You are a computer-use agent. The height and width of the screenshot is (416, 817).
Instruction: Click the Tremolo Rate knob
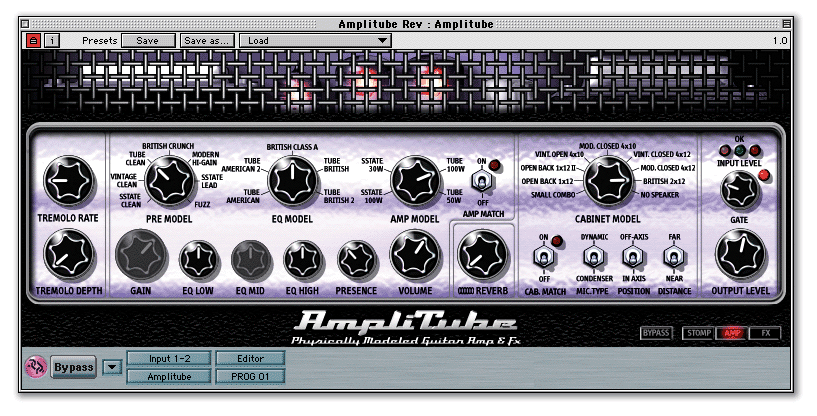coord(69,181)
